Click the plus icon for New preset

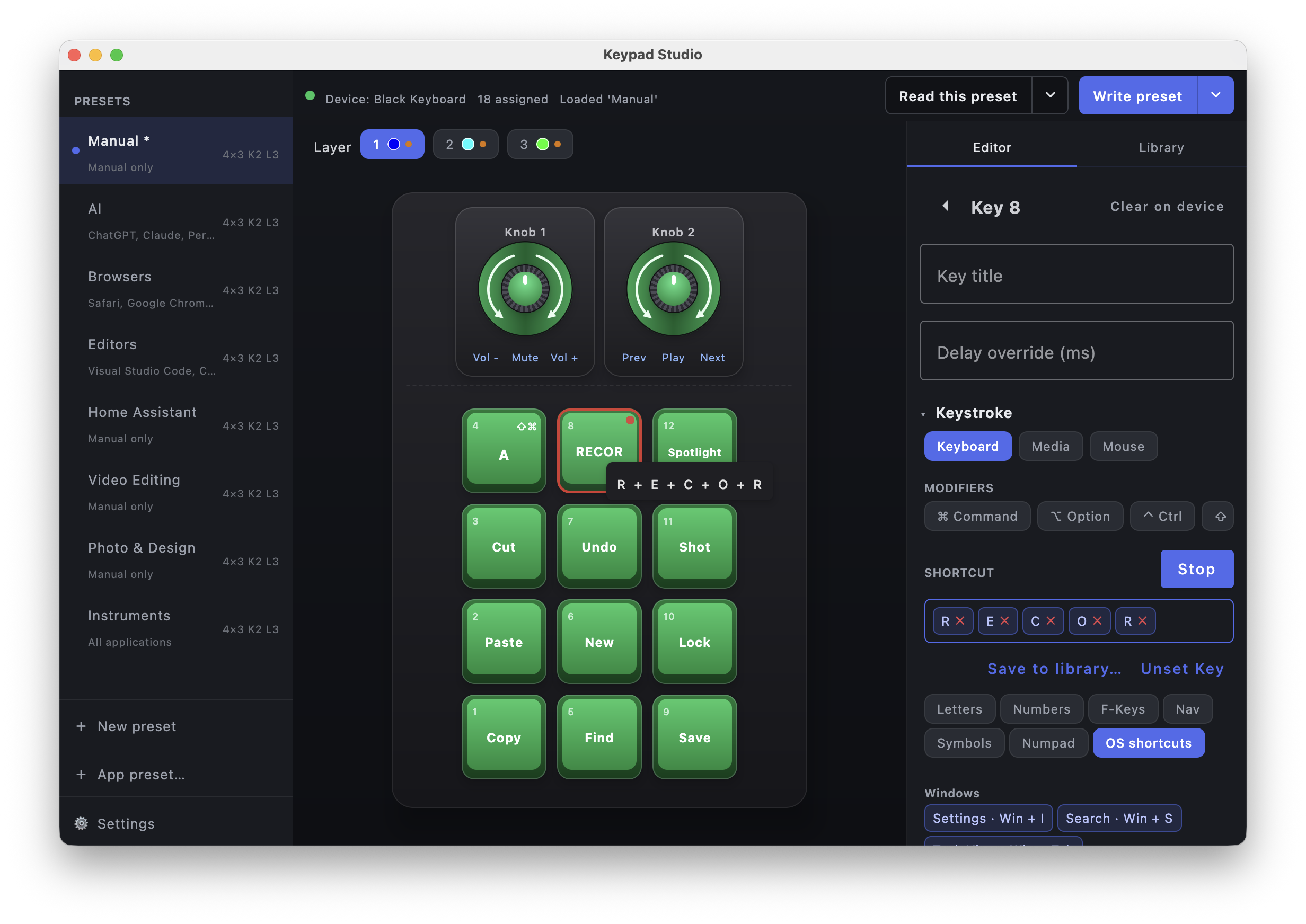82,726
